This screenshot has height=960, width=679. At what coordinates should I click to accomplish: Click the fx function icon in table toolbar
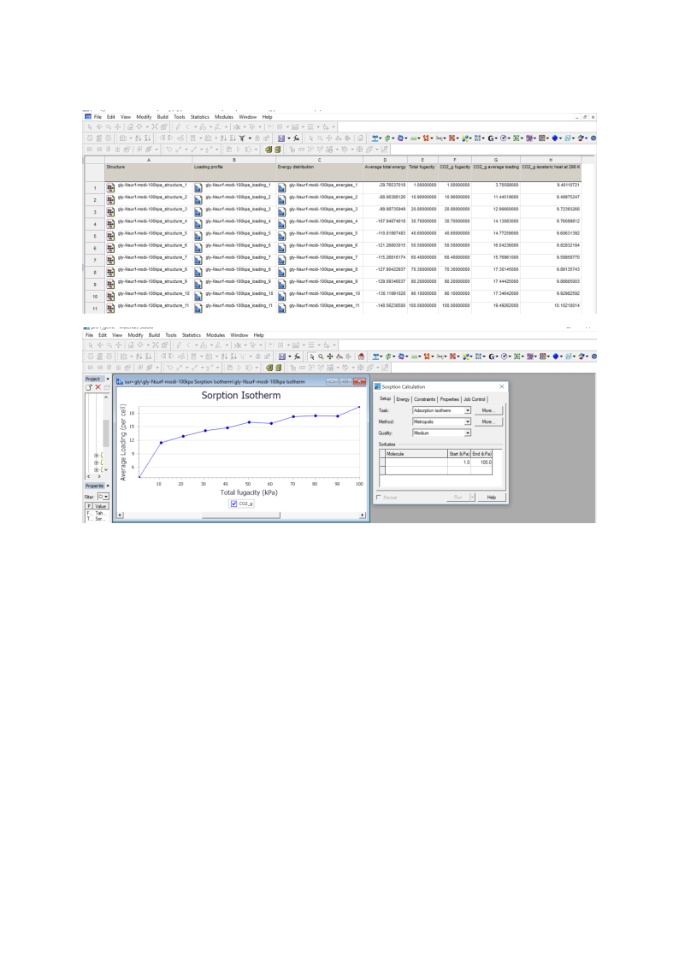click(297, 138)
